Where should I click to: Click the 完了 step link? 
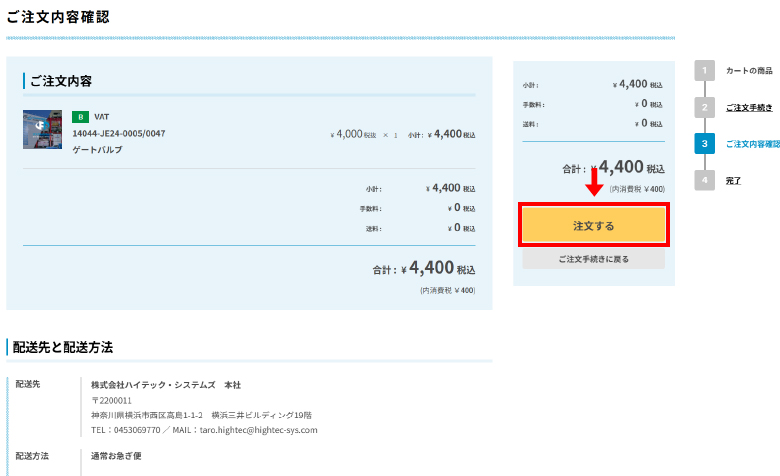coord(733,180)
